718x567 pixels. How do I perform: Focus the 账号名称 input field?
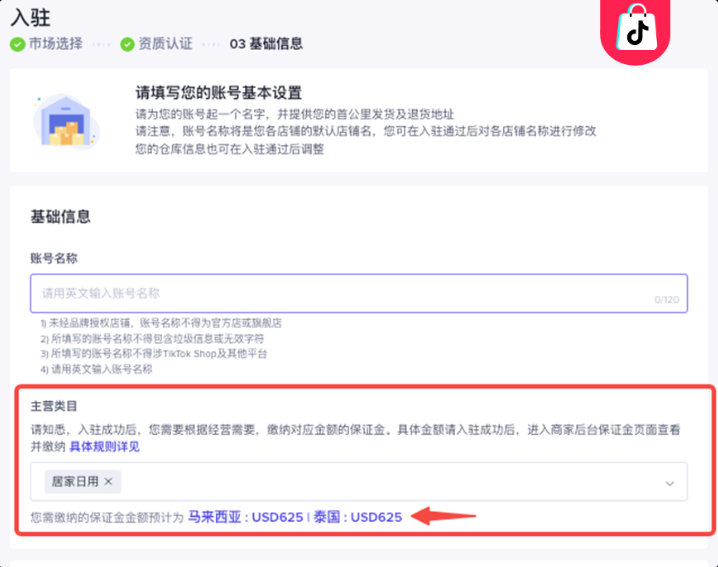[x=359, y=294]
